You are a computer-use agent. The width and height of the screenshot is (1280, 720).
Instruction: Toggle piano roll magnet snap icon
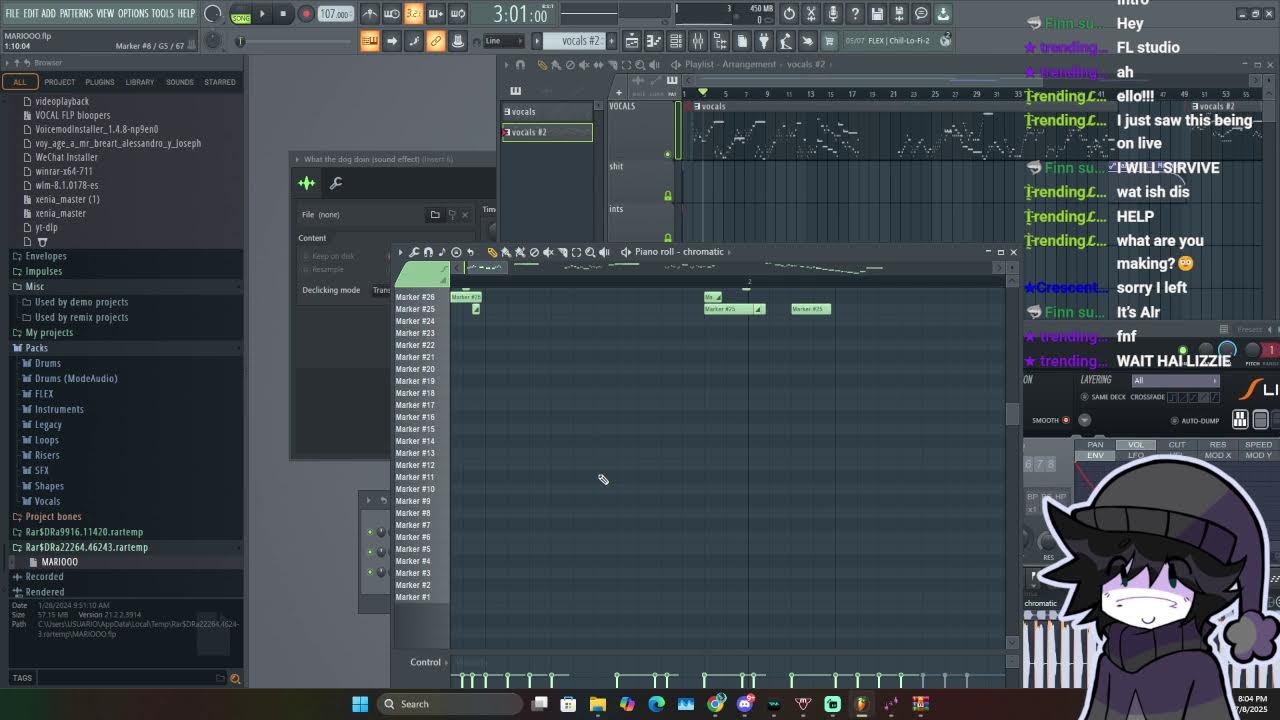(428, 252)
